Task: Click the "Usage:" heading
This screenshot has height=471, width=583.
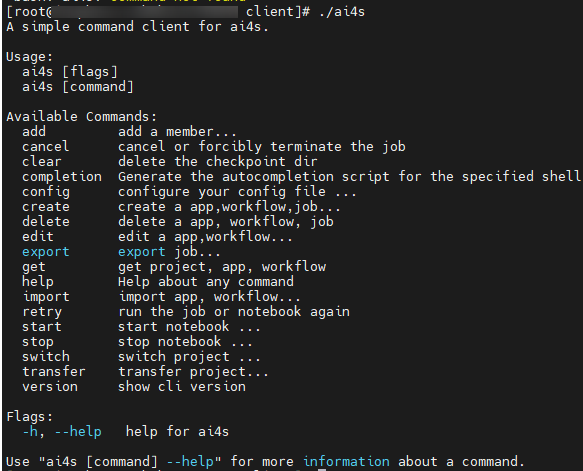Action: pyautogui.click(x=29, y=57)
